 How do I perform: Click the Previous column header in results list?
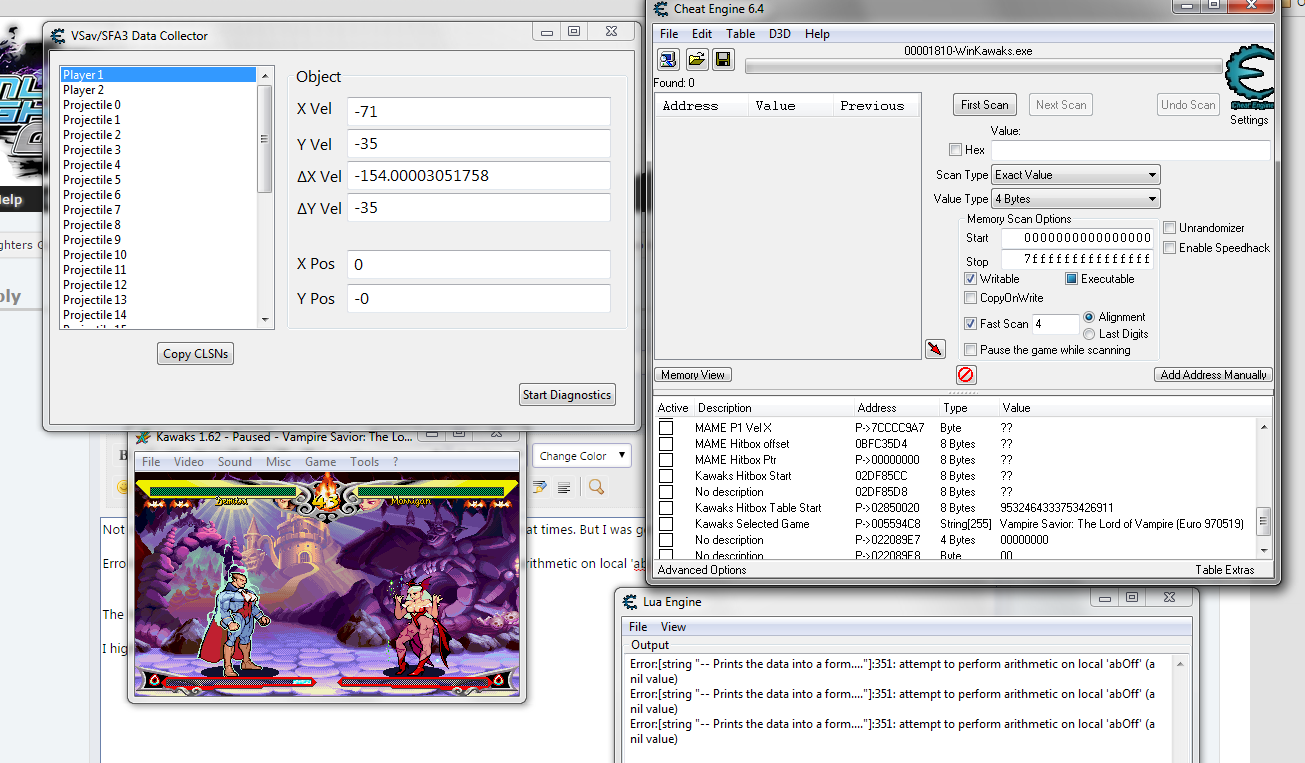(877, 105)
